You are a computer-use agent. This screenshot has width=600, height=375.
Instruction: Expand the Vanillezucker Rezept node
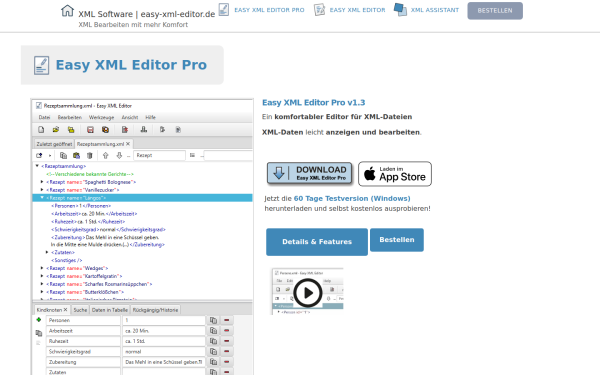tap(42, 190)
